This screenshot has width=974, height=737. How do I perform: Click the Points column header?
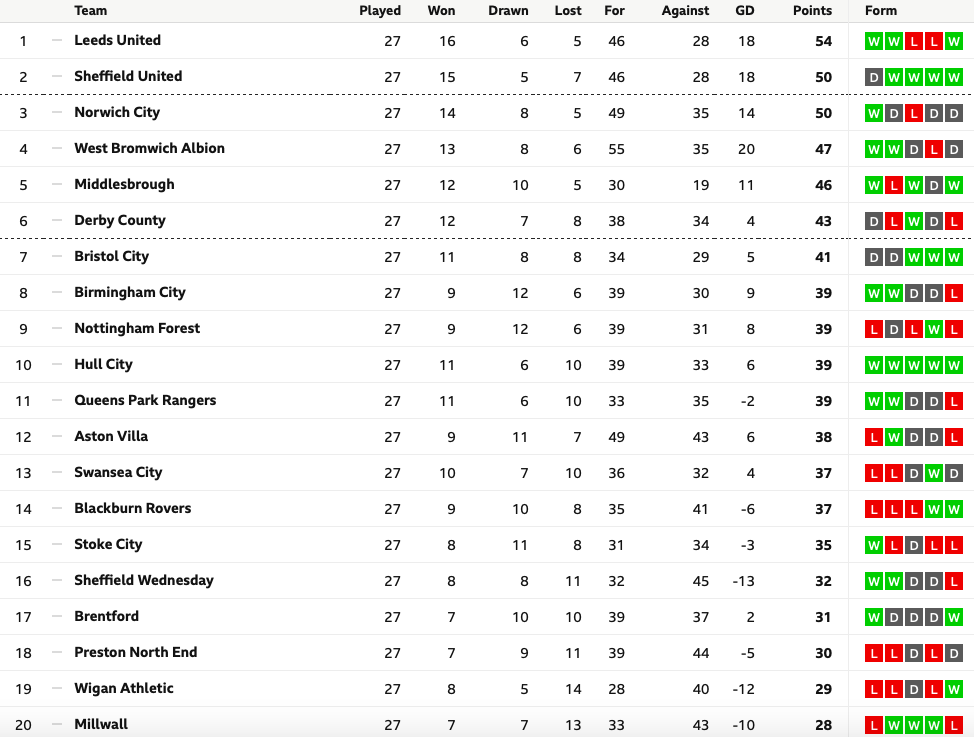(x=812, y=11)
